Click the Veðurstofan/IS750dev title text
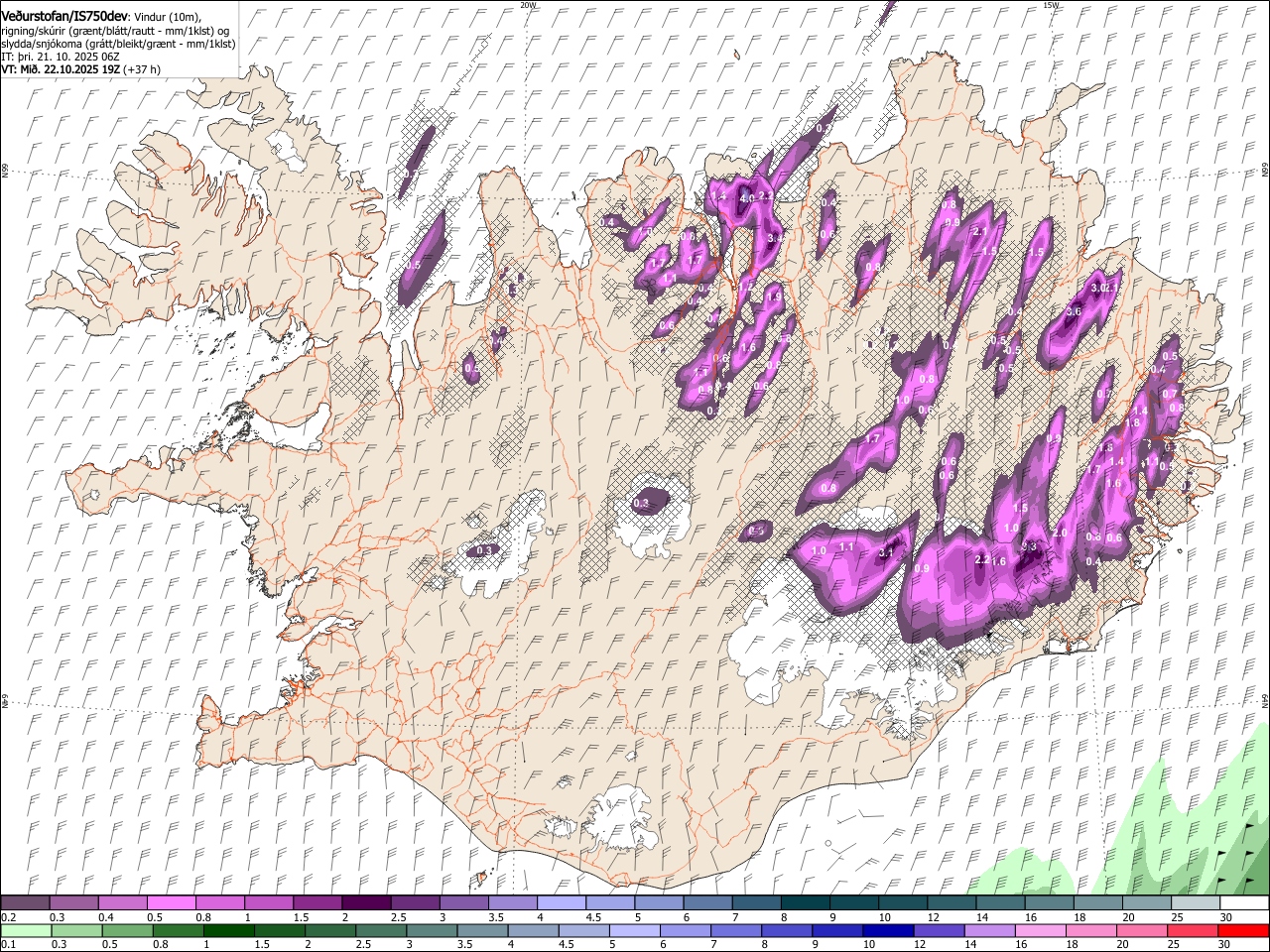 [64, 15]
